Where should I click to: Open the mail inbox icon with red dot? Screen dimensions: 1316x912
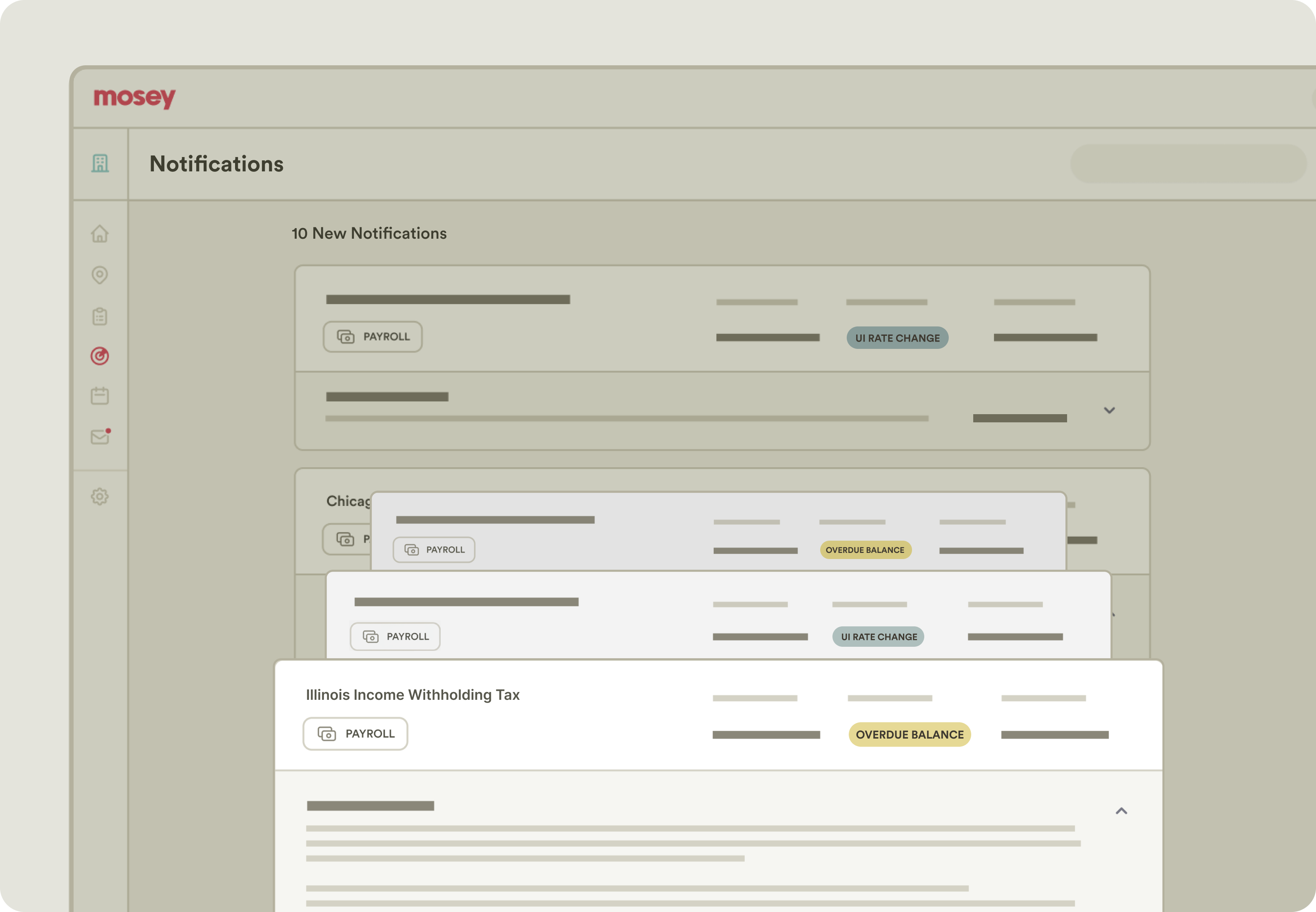pos(100,437)
